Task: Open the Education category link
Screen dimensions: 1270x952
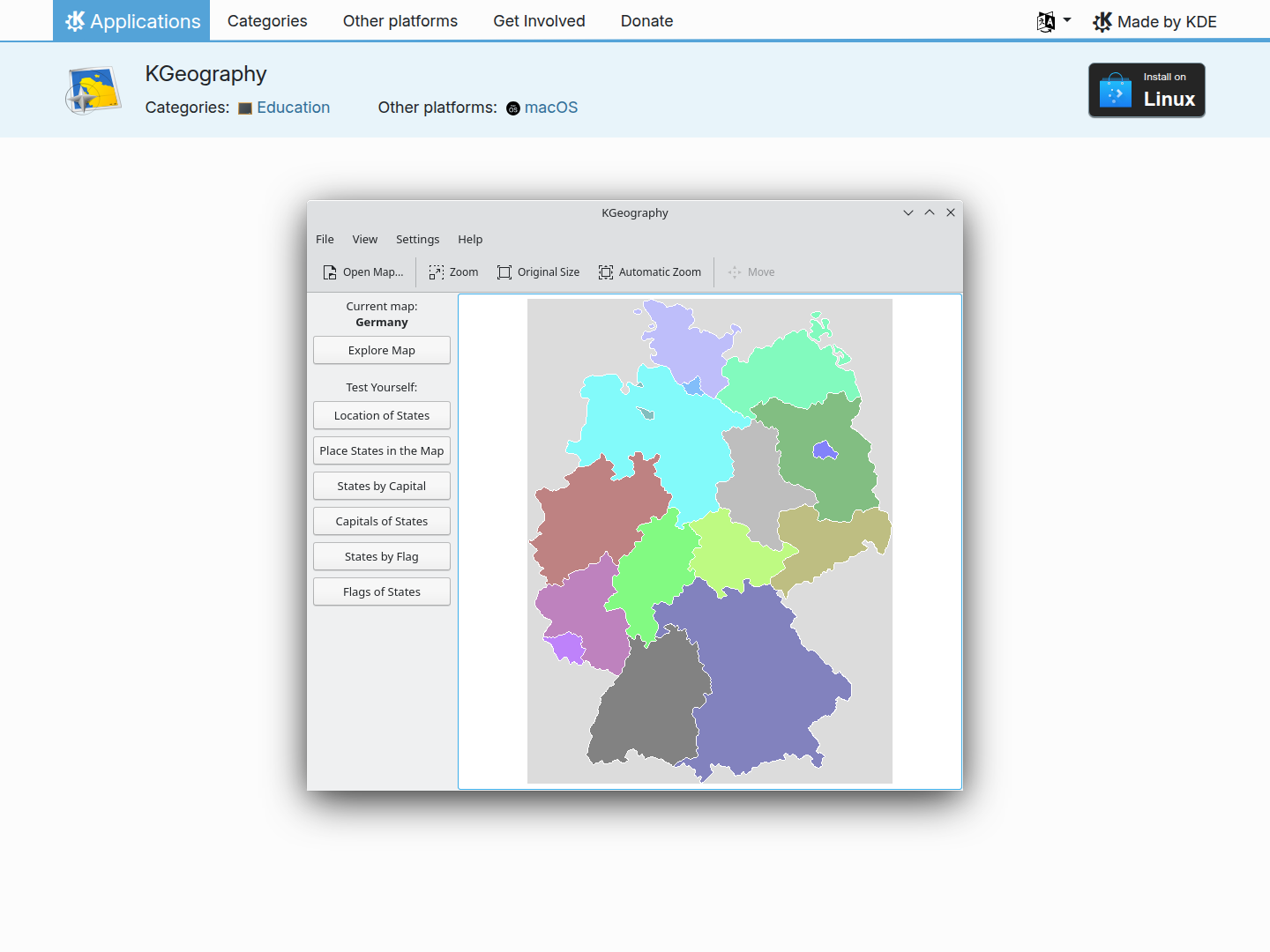Action: pyautogui.click(x=284, y=108)
